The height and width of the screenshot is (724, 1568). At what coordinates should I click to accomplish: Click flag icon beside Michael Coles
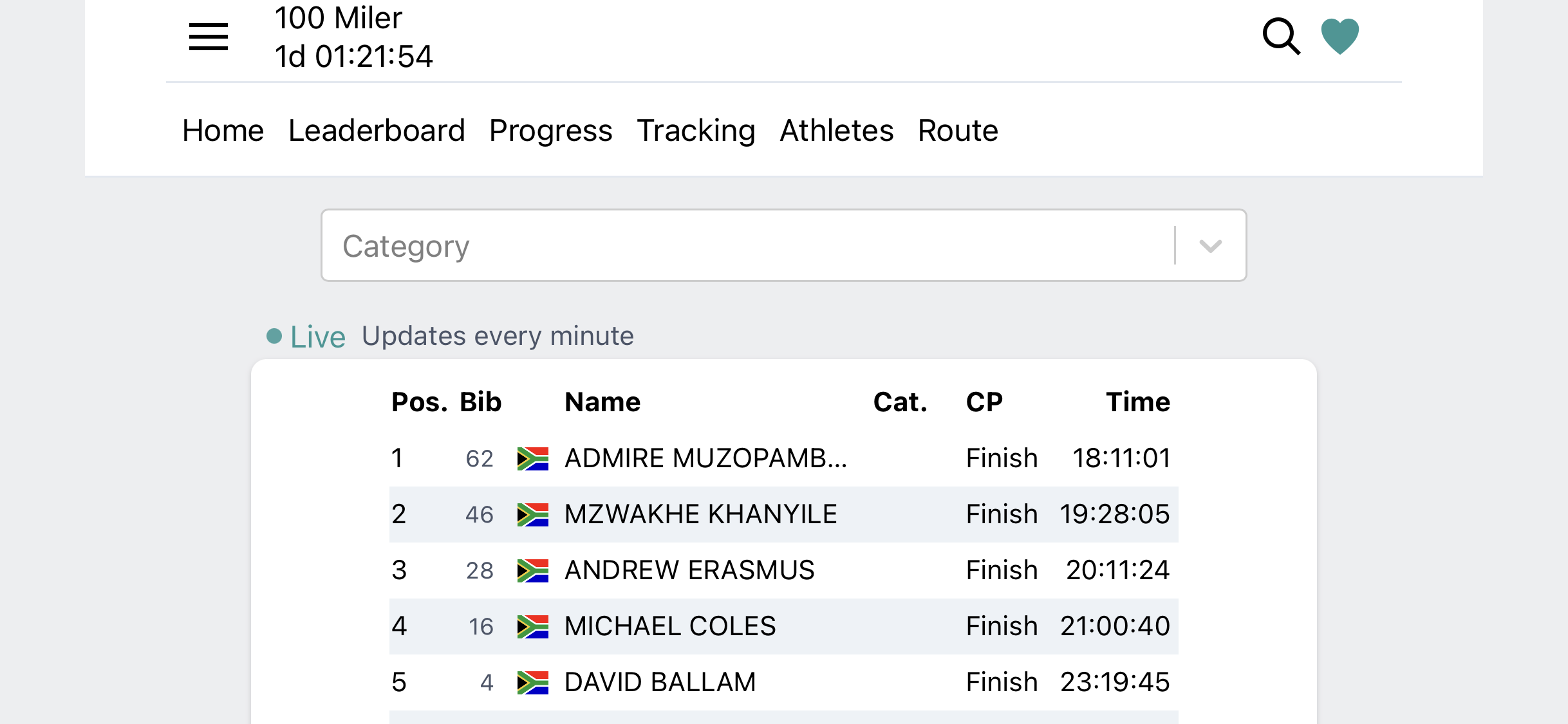click(x=533, y=627)
